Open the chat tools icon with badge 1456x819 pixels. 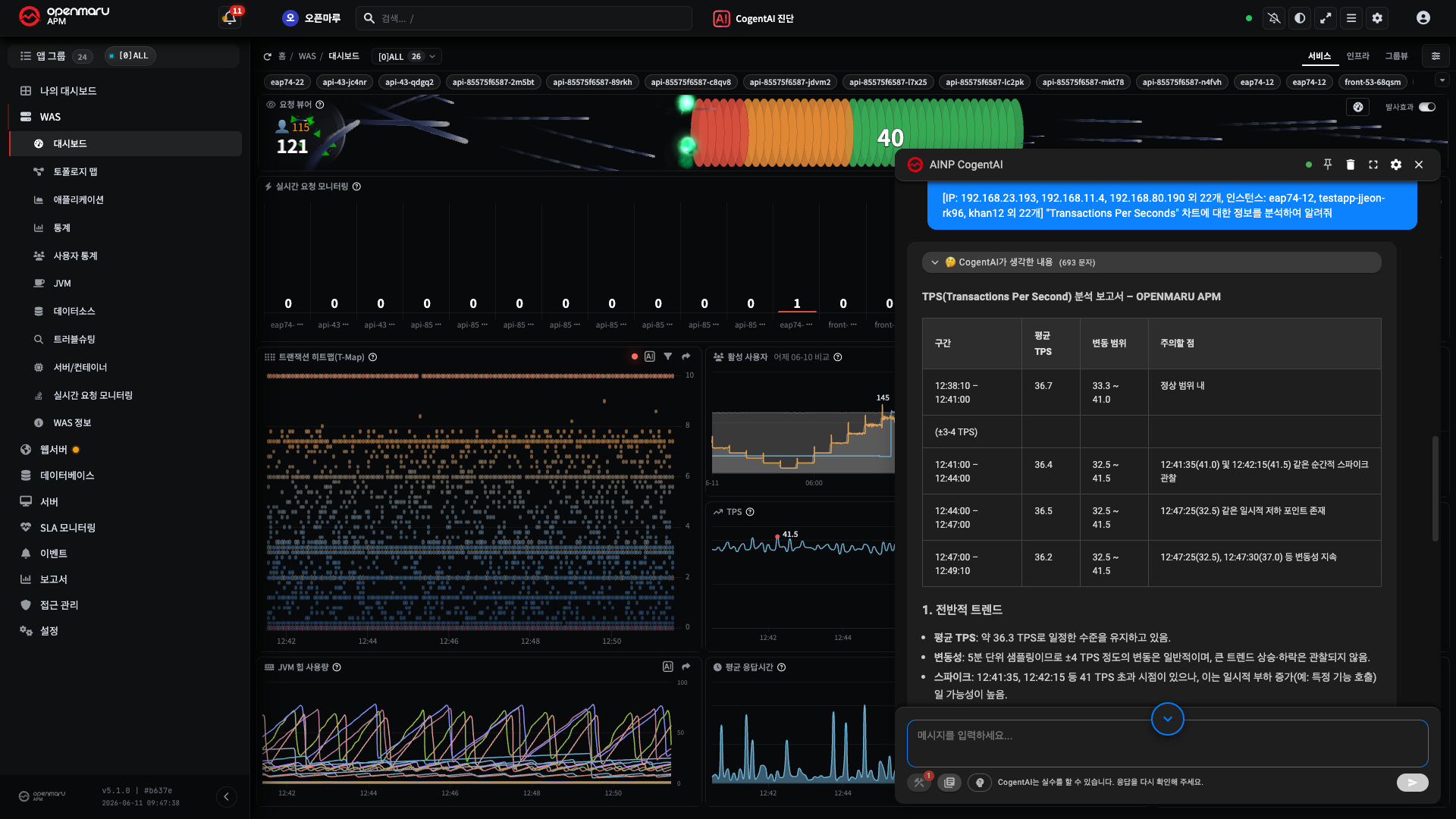click(x=919, y=783)
